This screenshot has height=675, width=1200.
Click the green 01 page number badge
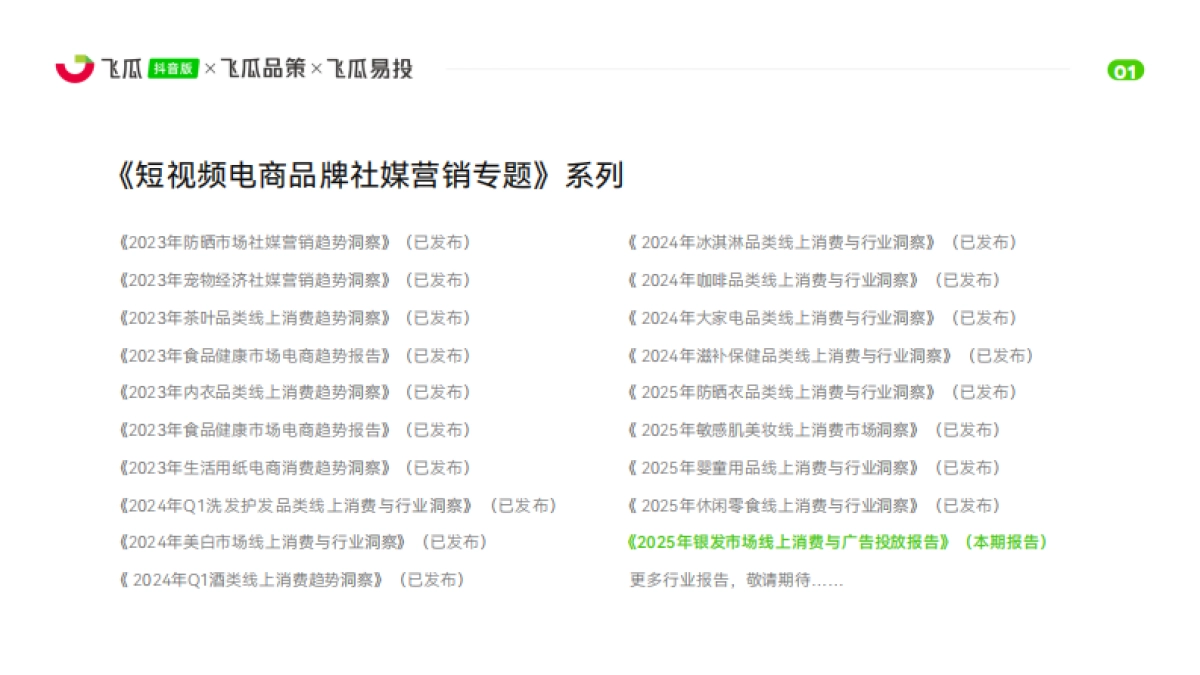(x=1124, y=71)
